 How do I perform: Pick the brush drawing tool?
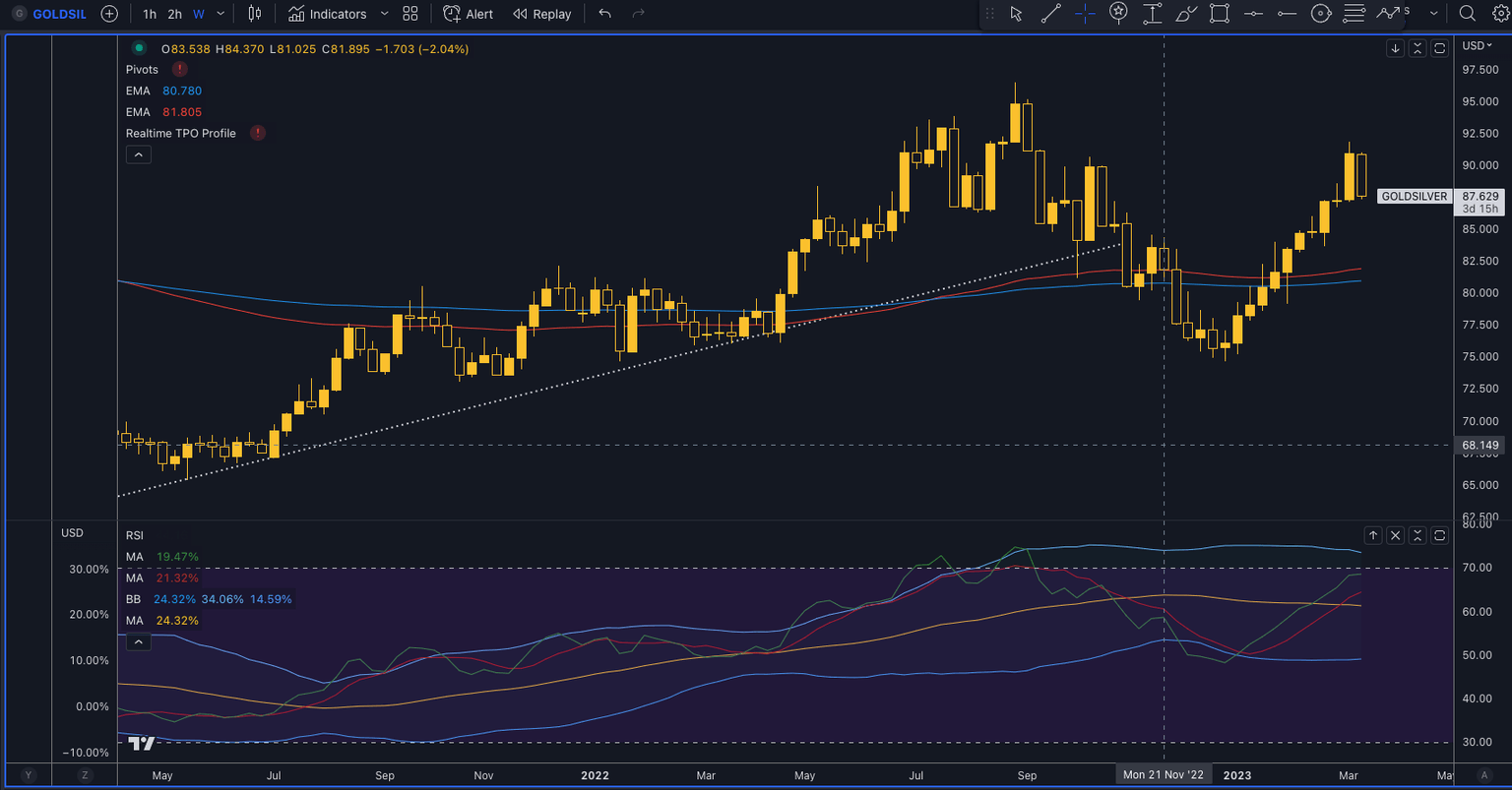click(x=1186, y=14)
